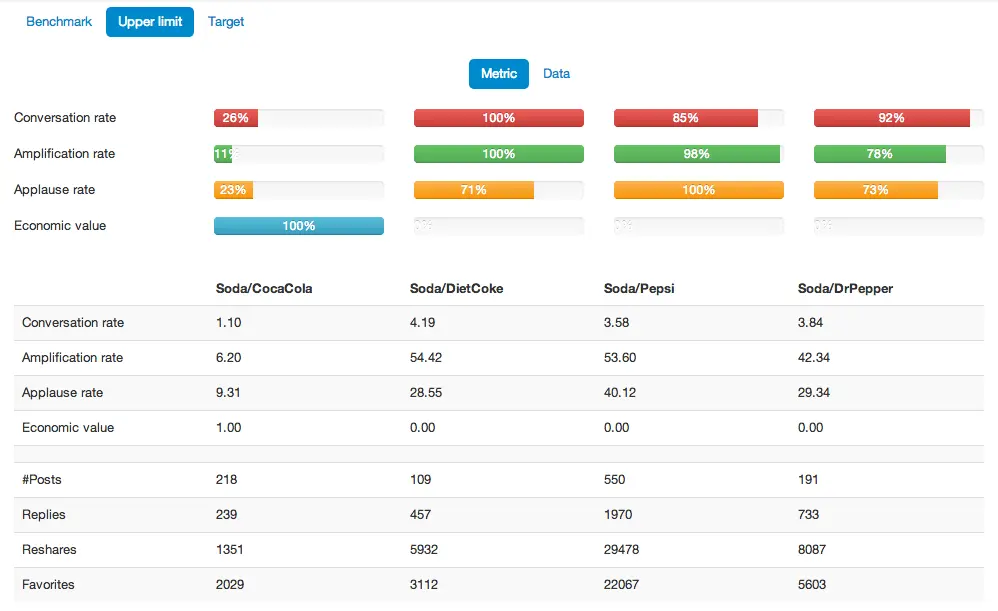Click the Soda/DrPepper column header
The height and width of the screenshot is (611, 998).
coord(845,288)
